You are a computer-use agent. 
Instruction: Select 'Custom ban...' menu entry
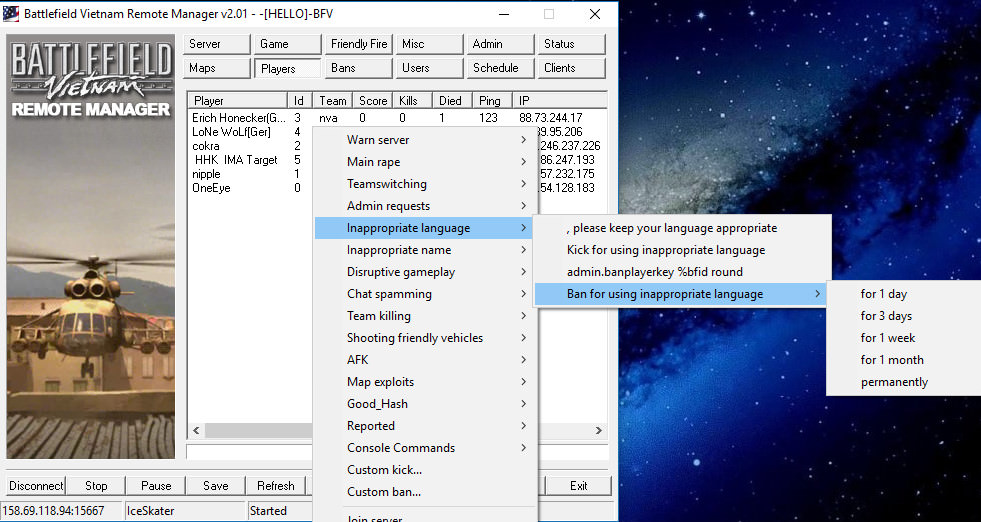[x=384, y=492]
